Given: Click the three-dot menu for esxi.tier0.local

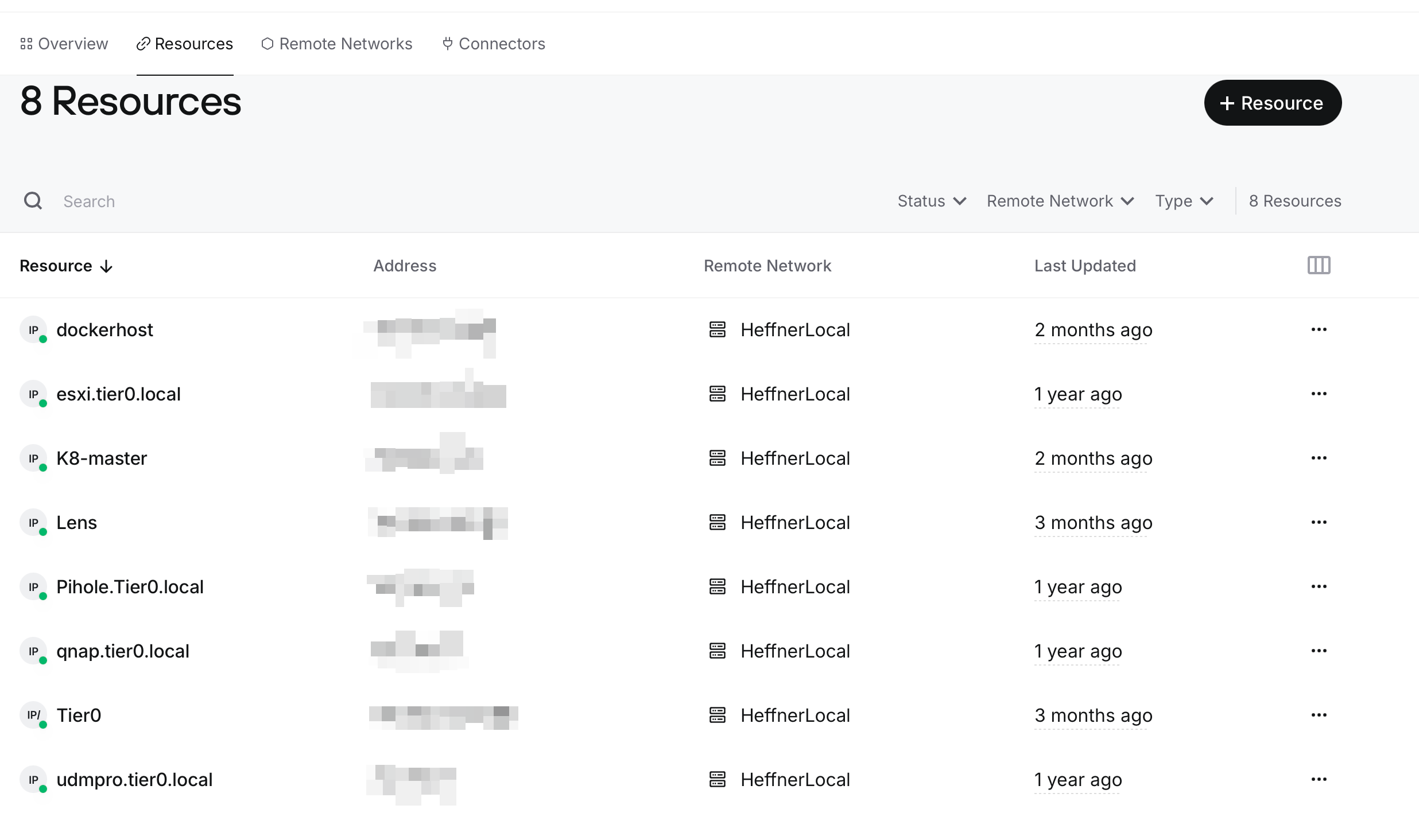Looking at the screenshot, I should click(x=1318, y=393).
